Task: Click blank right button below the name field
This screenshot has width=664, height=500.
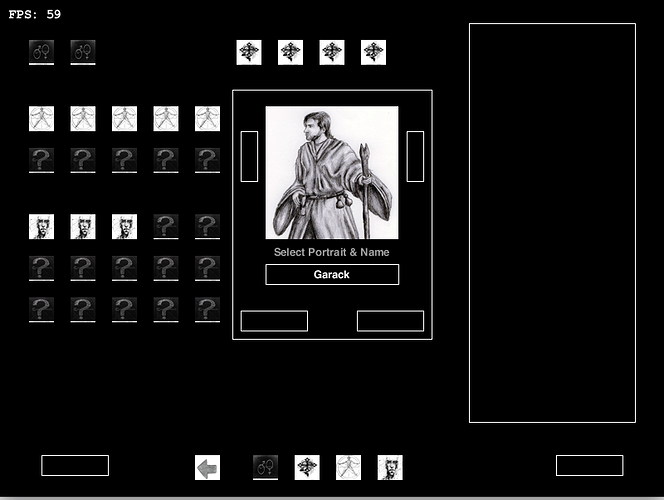Action: (x=390, y=321)
